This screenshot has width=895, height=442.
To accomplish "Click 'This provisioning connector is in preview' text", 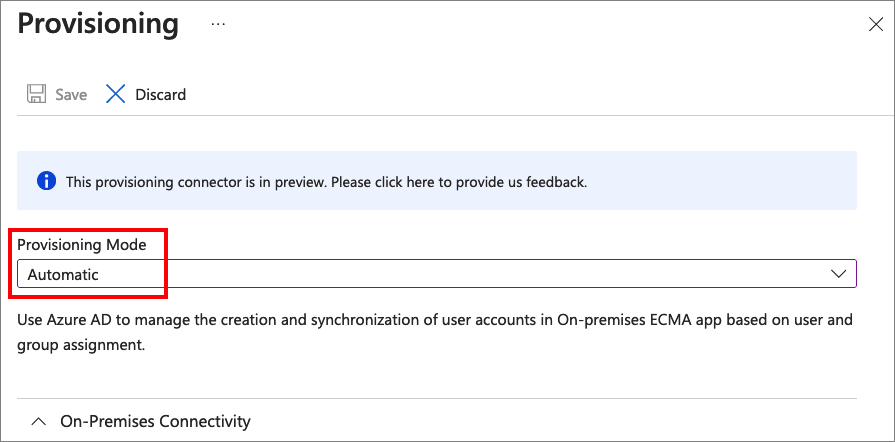I will point(196,182).
